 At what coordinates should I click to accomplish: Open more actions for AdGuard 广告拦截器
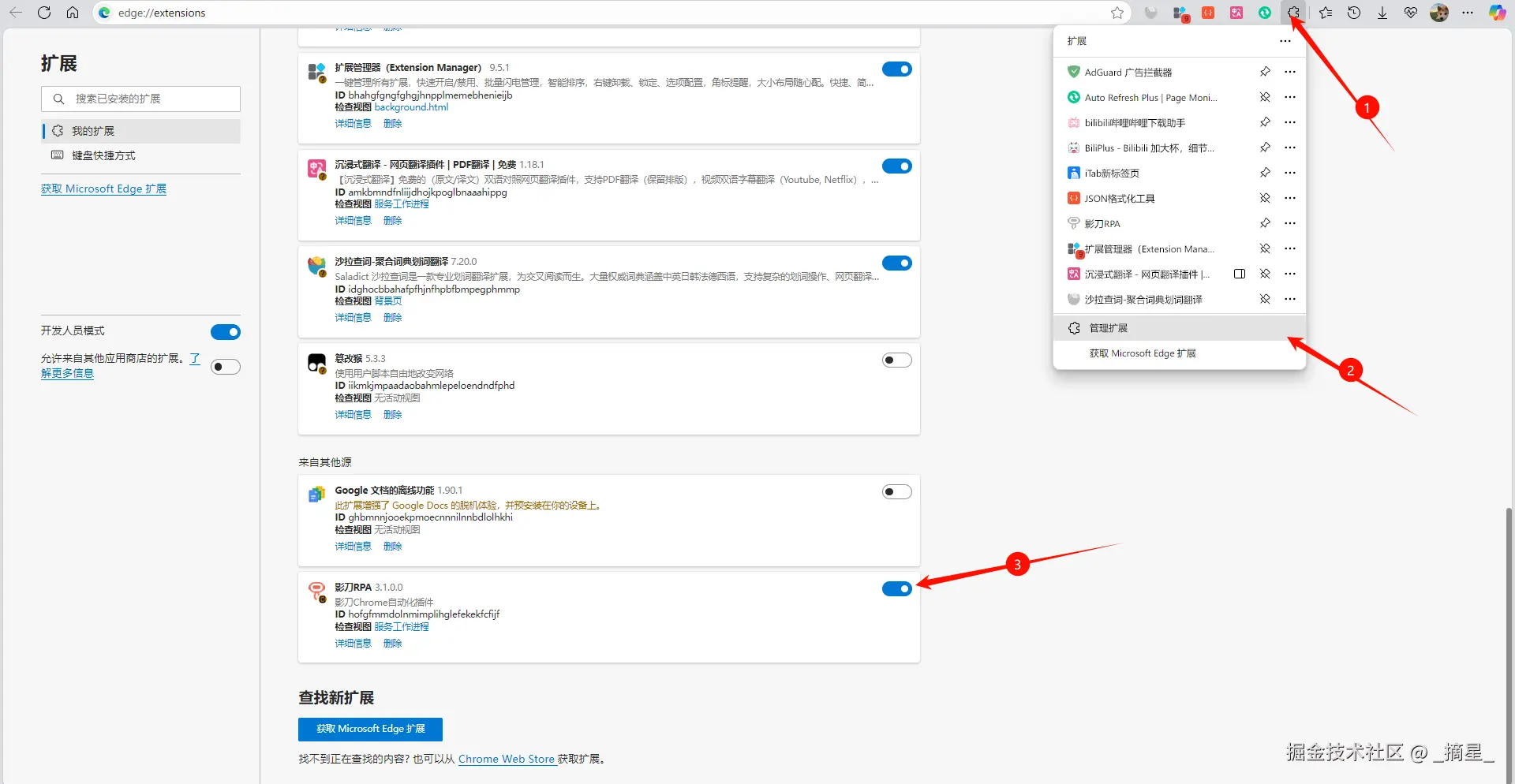1290,72
